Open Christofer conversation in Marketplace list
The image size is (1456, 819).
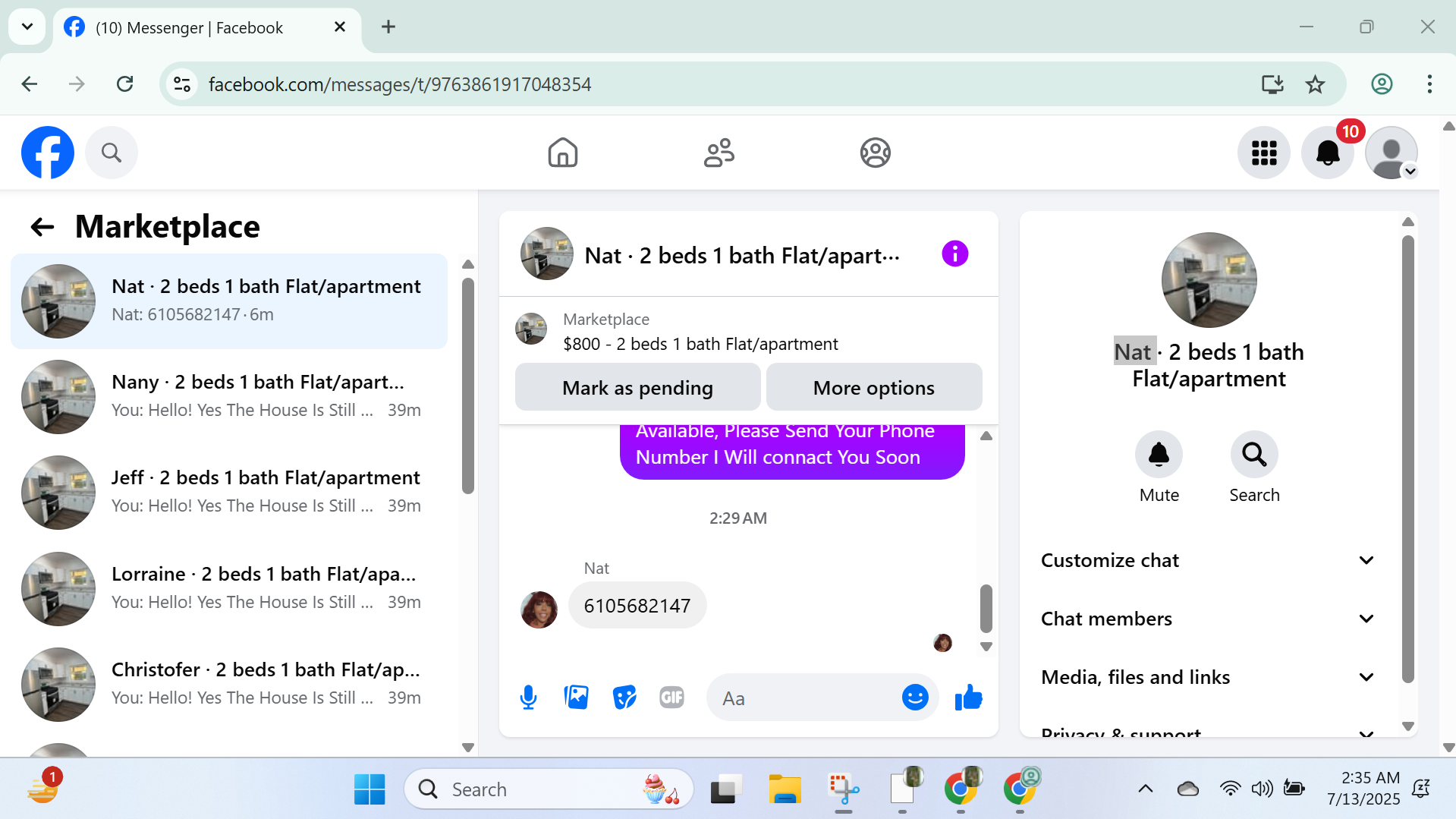229,684
